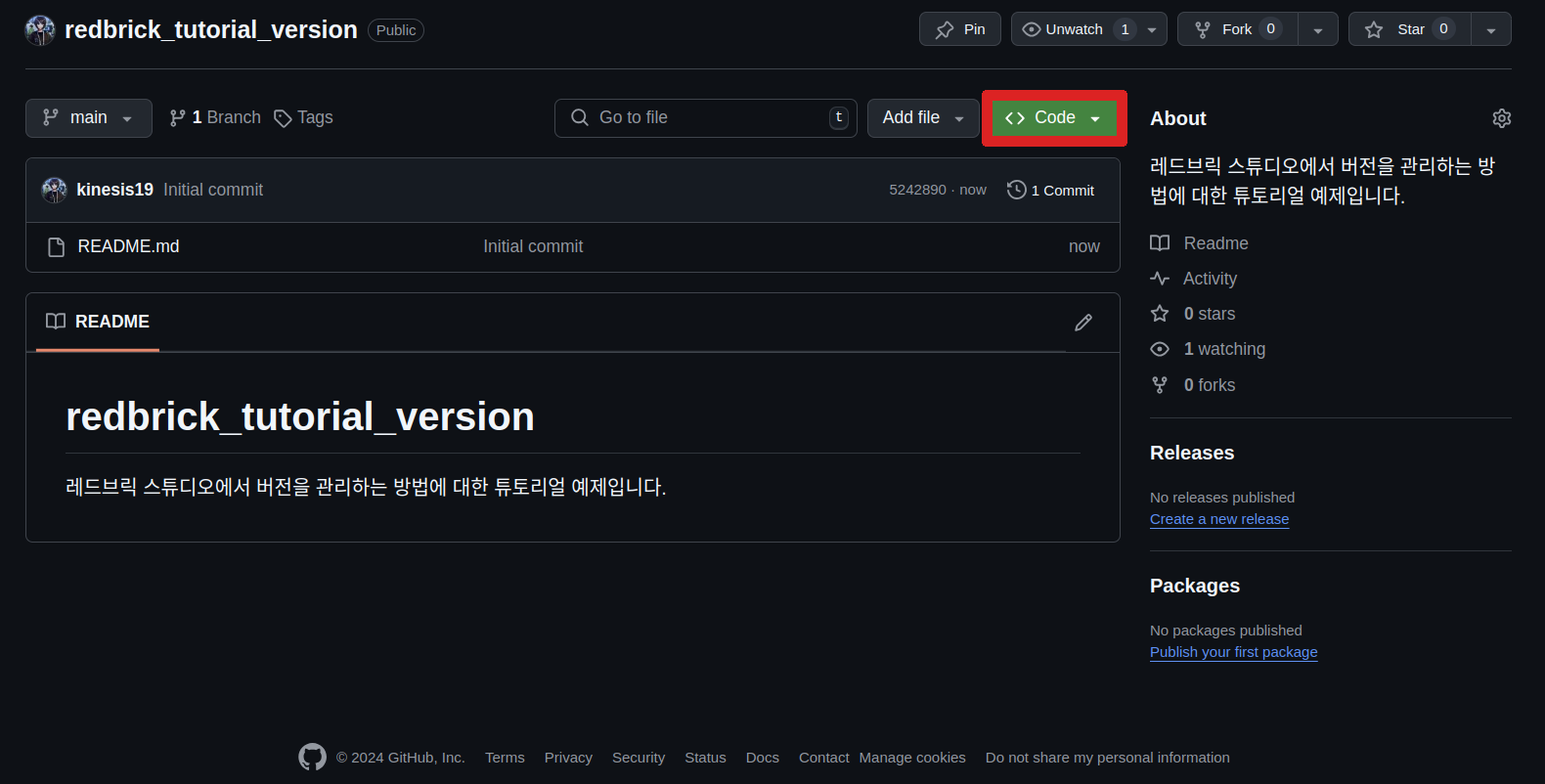
Task: Open the Docs footer link
Action: 763,758
